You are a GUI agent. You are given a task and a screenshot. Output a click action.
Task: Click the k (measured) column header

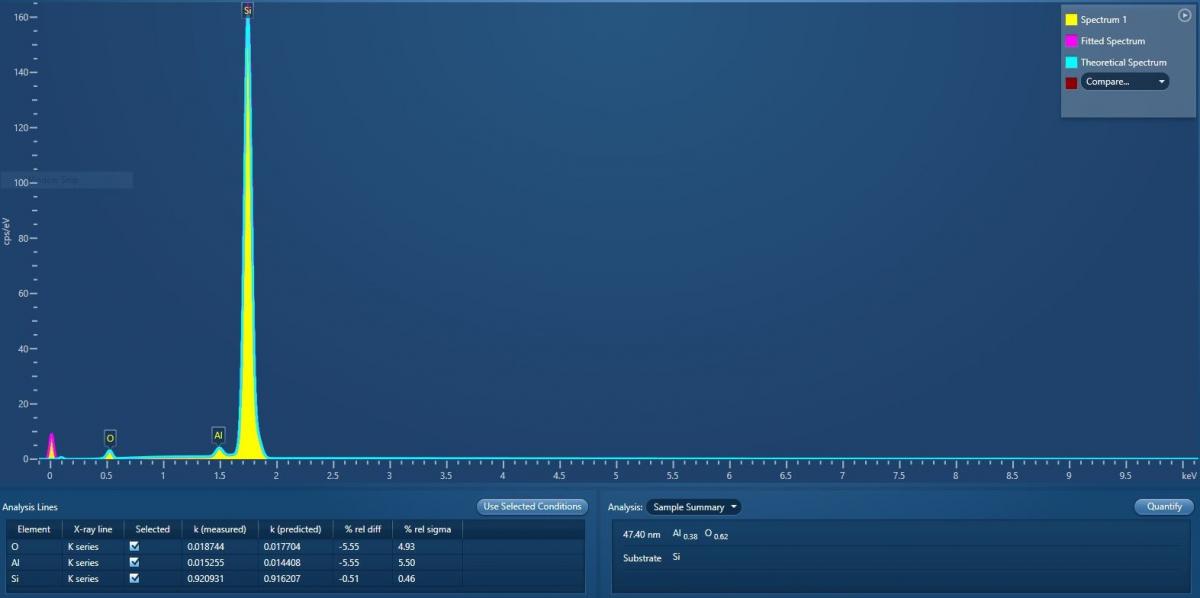click(x=219, y=529)
